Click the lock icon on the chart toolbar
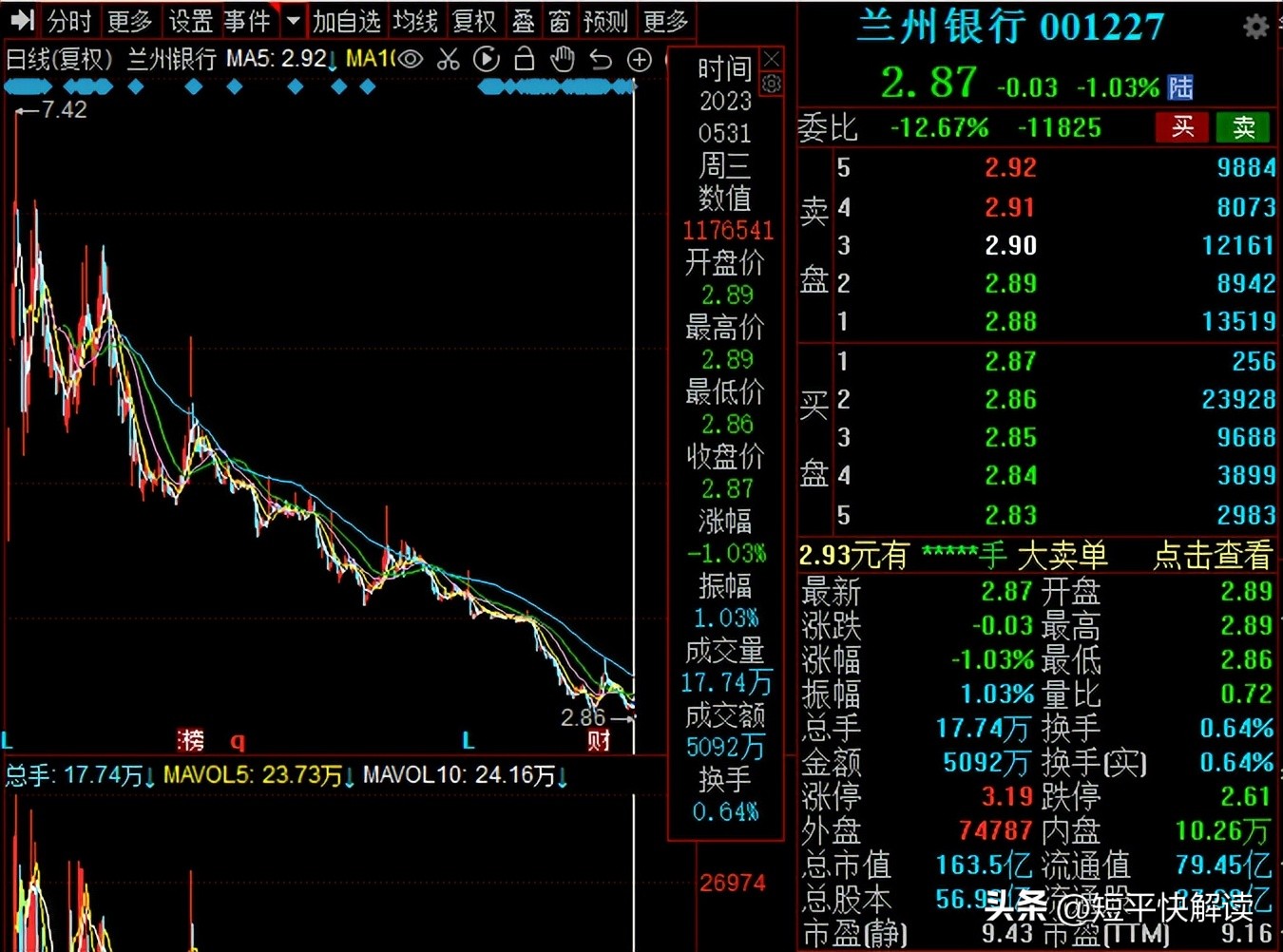1283x952 pixels. [x=524, y=59]
